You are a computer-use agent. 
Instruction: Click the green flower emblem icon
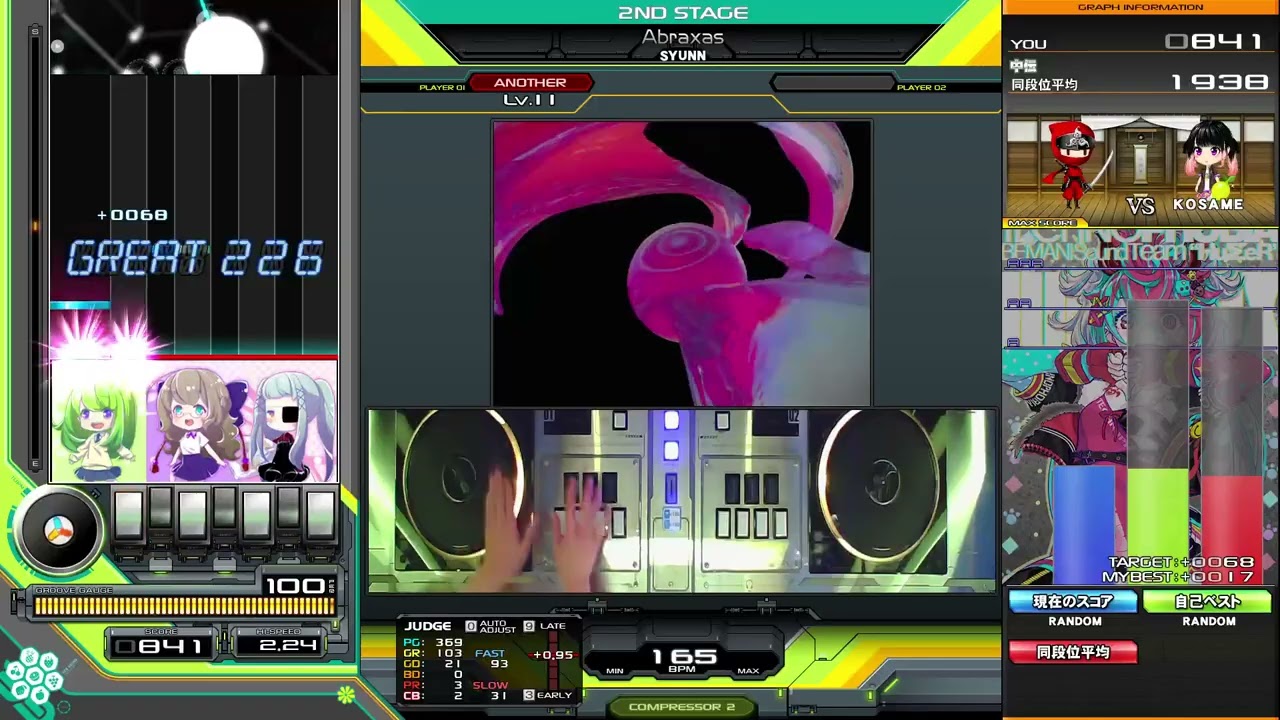coord(345,694)
